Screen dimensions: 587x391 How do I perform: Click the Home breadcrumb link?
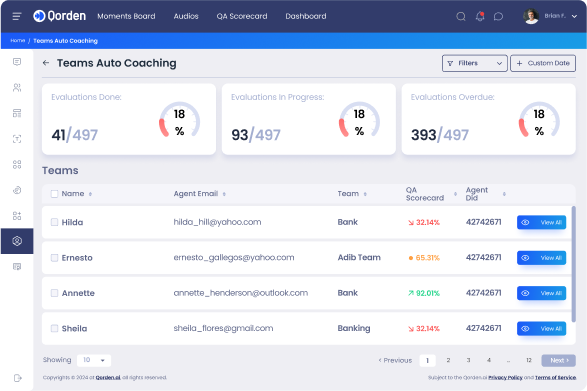coord(18,40)
